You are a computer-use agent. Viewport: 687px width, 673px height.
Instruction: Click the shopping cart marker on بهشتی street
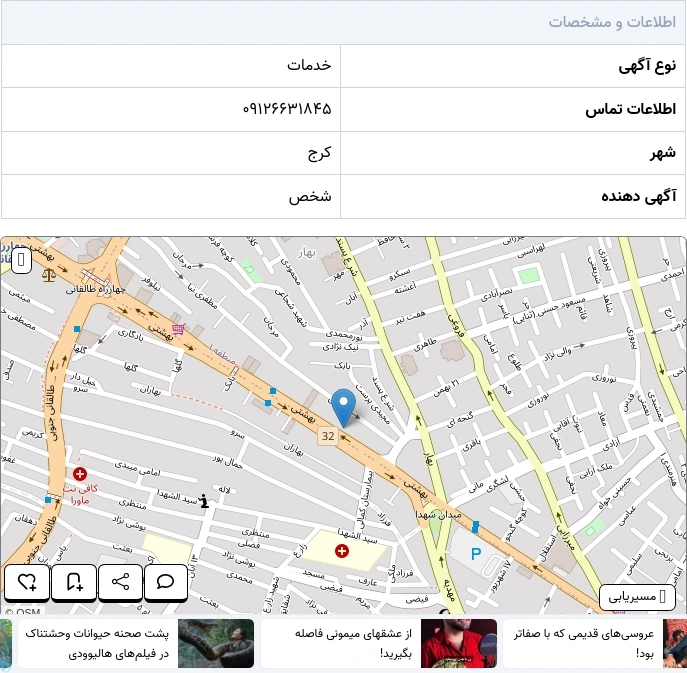click(x=179, y=329)
